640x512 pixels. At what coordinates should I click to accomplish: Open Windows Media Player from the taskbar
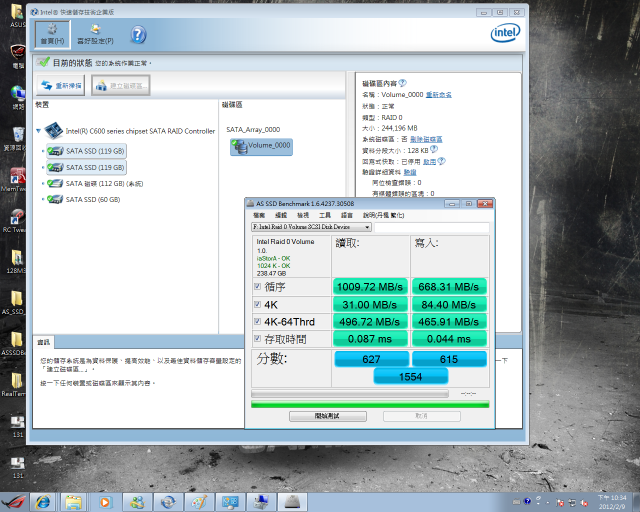pyautogui.click(x=105, y=500)
